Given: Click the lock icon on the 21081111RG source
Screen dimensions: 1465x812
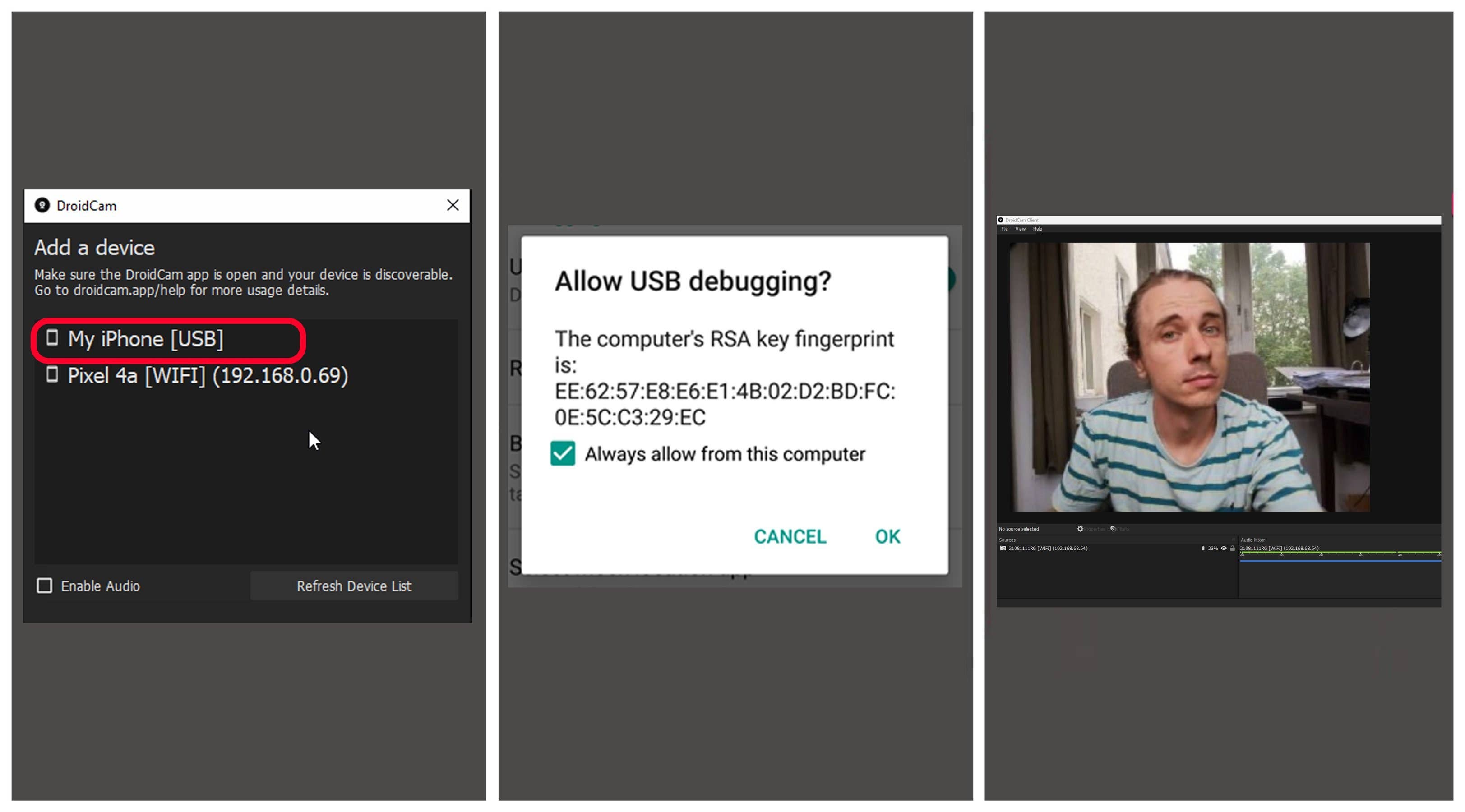Looking at the screenshot, I should pos(1233,549).
